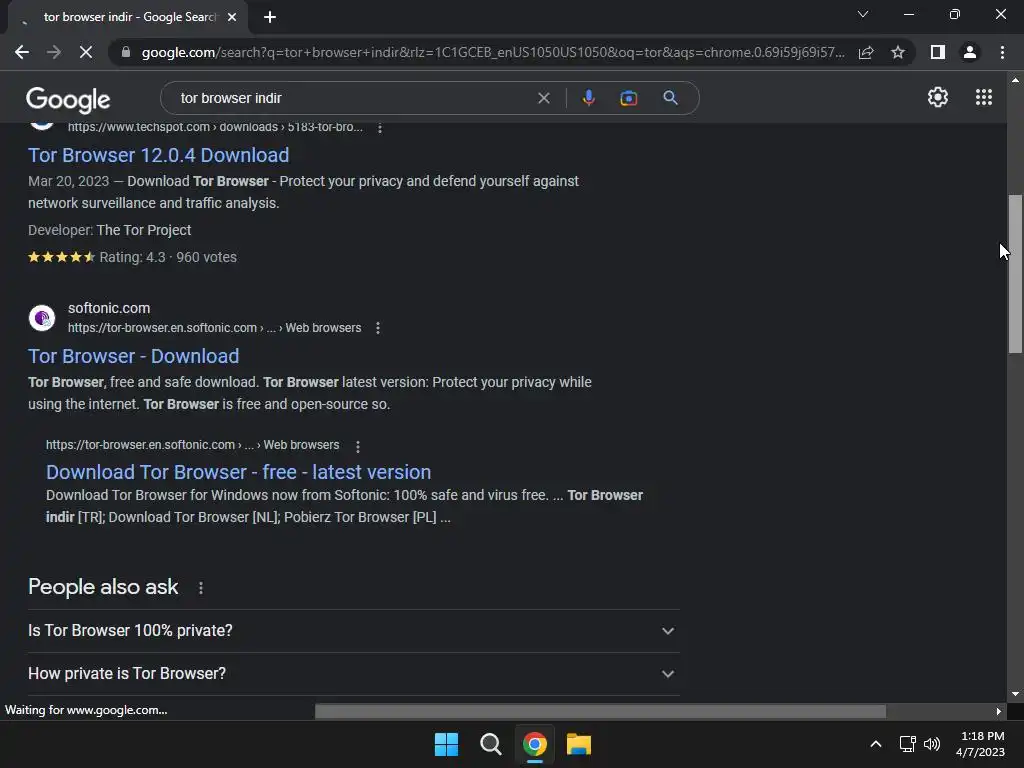Stop loading the page

[86, 52]
